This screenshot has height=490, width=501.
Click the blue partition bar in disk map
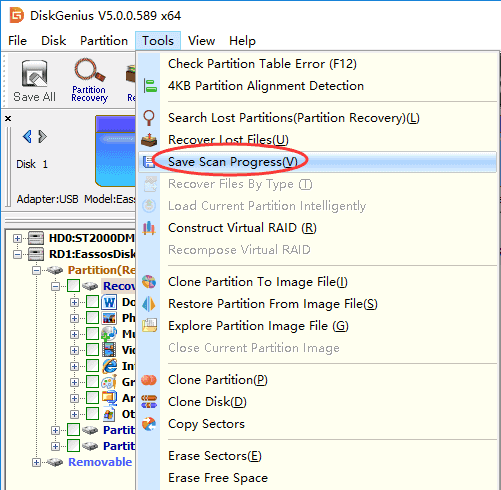coord(115,151)
